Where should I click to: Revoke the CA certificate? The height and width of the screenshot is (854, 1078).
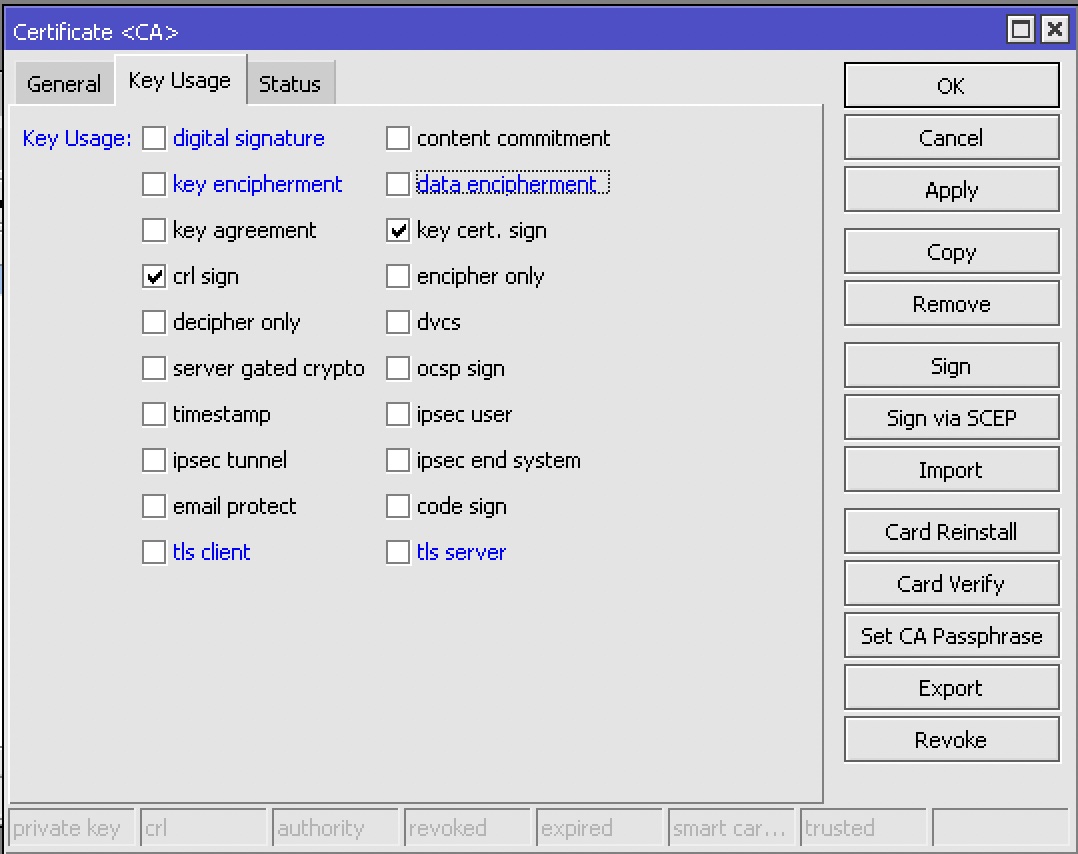[x=951, y=740]
